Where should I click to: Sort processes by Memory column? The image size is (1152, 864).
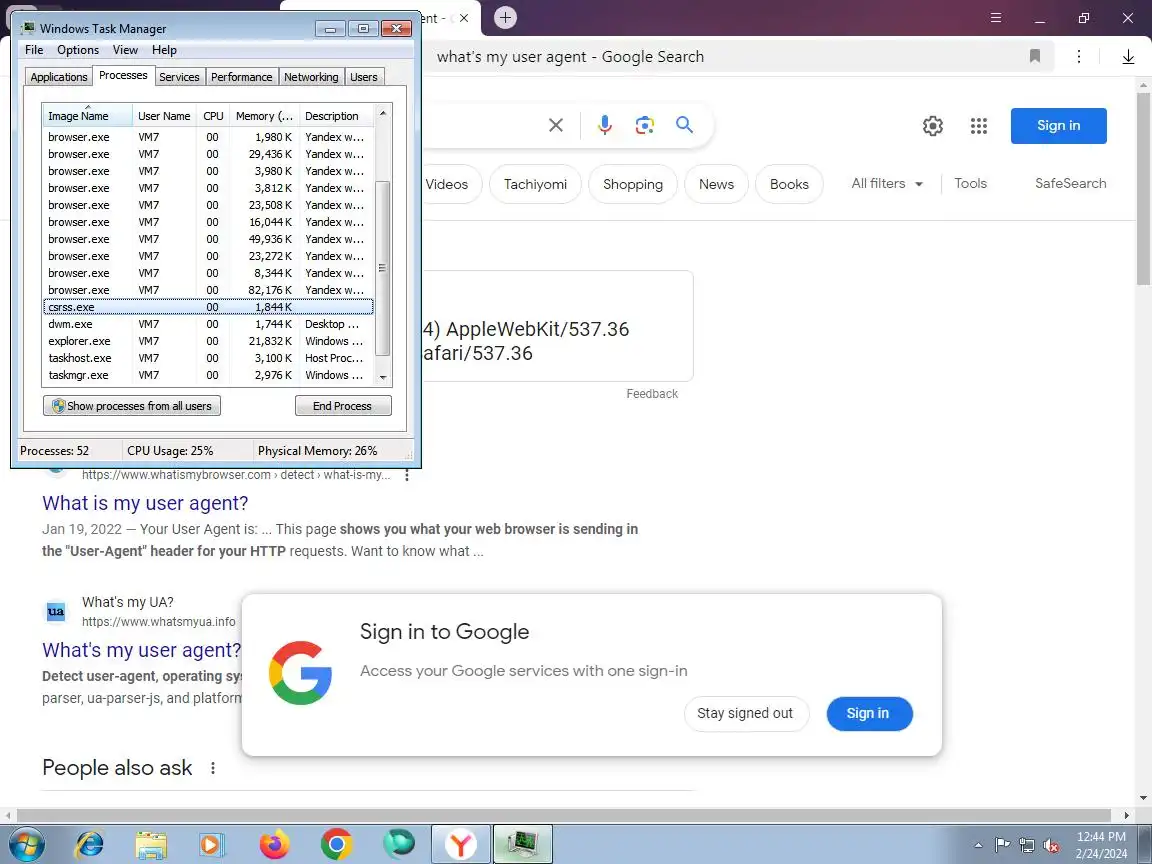(x=264, y=115)
